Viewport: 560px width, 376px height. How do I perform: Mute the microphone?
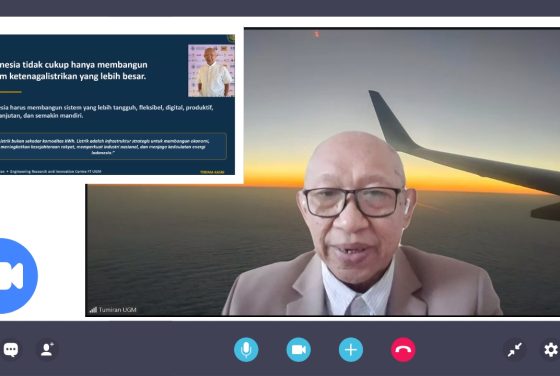246,350
